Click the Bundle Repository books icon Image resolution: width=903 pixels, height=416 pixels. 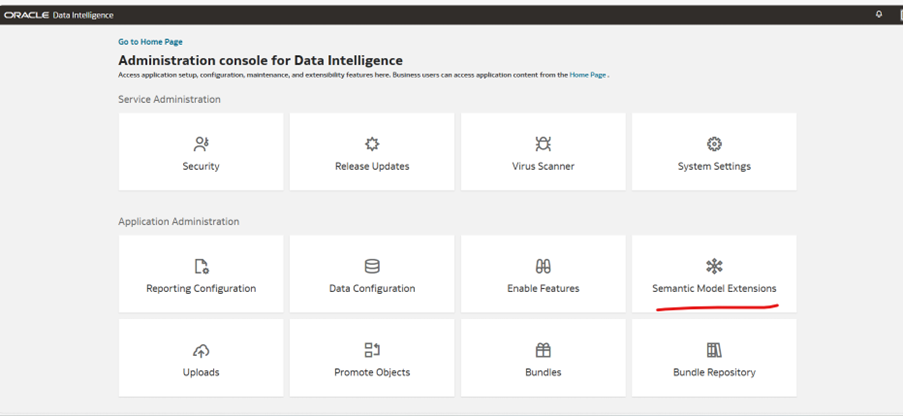[714, 350]
